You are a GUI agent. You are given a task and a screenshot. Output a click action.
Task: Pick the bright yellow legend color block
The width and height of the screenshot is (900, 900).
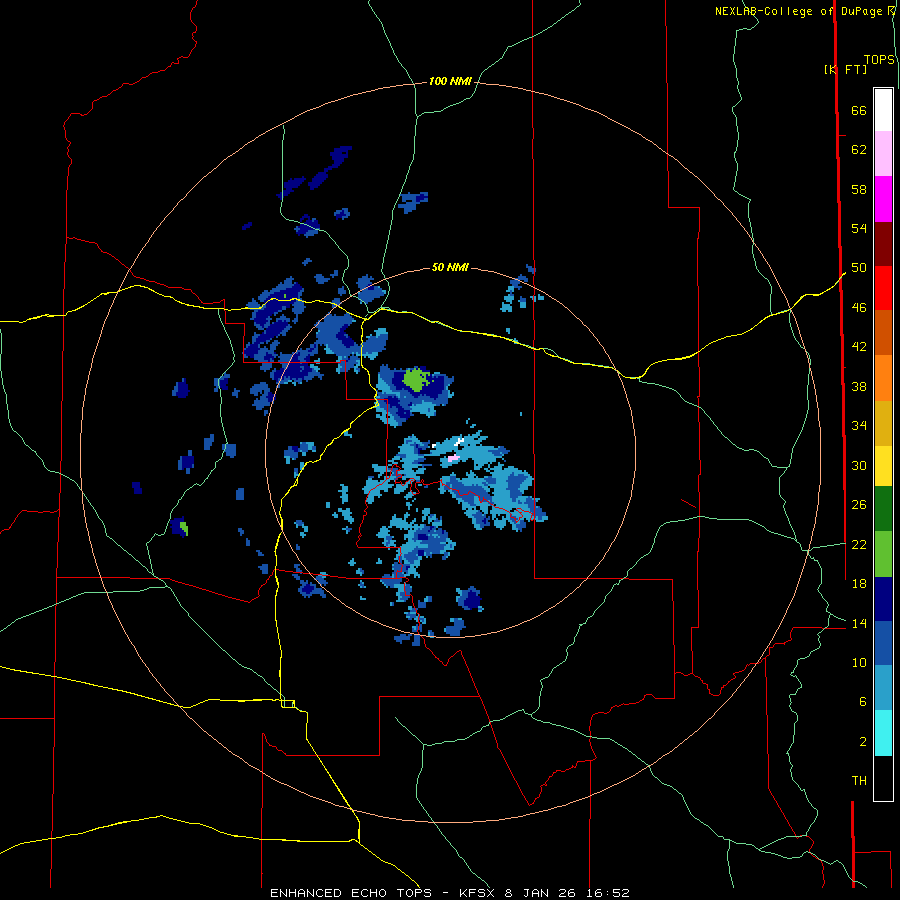pyautogui.click(x=883, y=465)
